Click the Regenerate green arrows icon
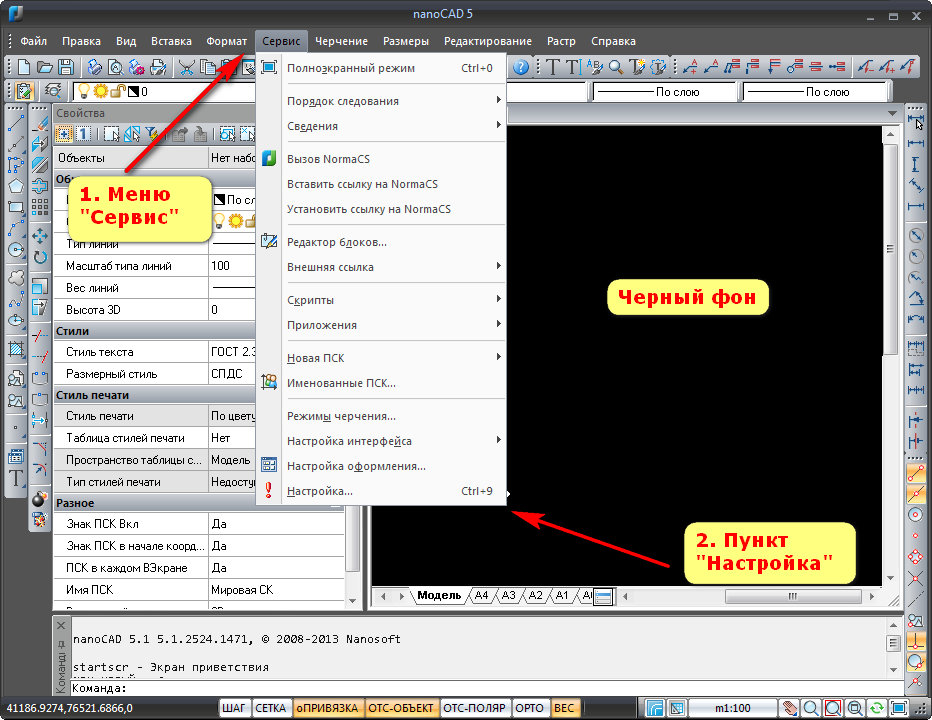The image size is (932, 720). pyautogui.click(x=877, y=708)
